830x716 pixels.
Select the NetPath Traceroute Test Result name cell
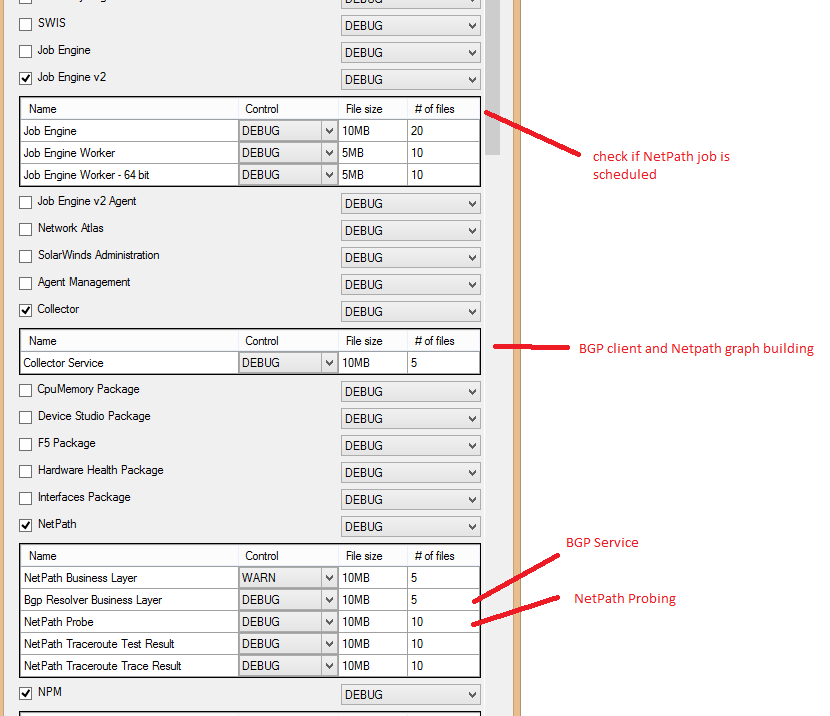[129, 644]
